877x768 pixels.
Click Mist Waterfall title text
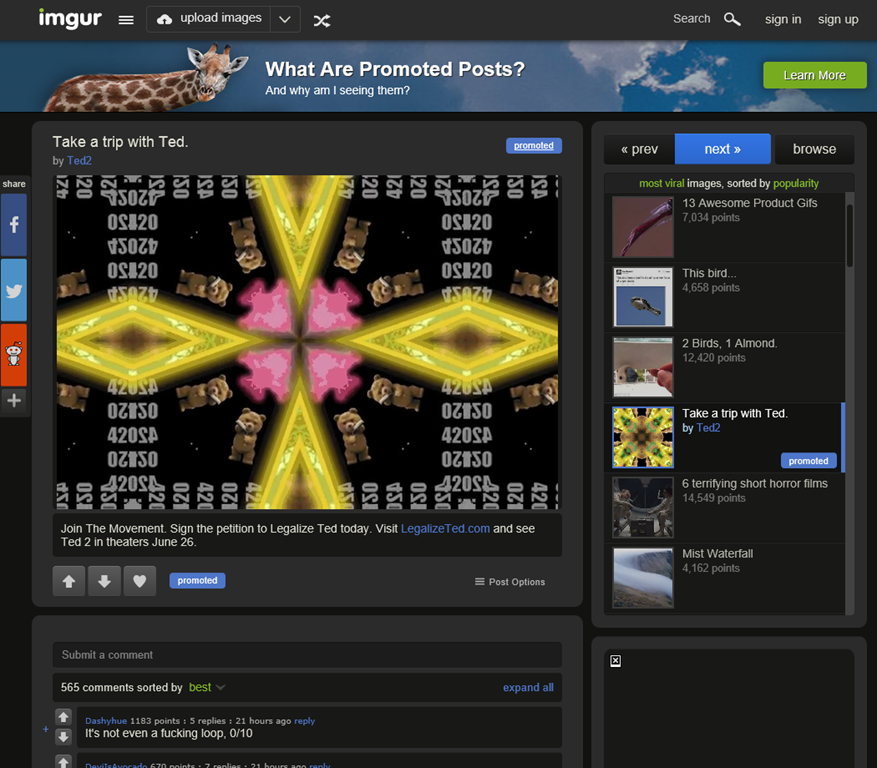[x=718, y=554]
